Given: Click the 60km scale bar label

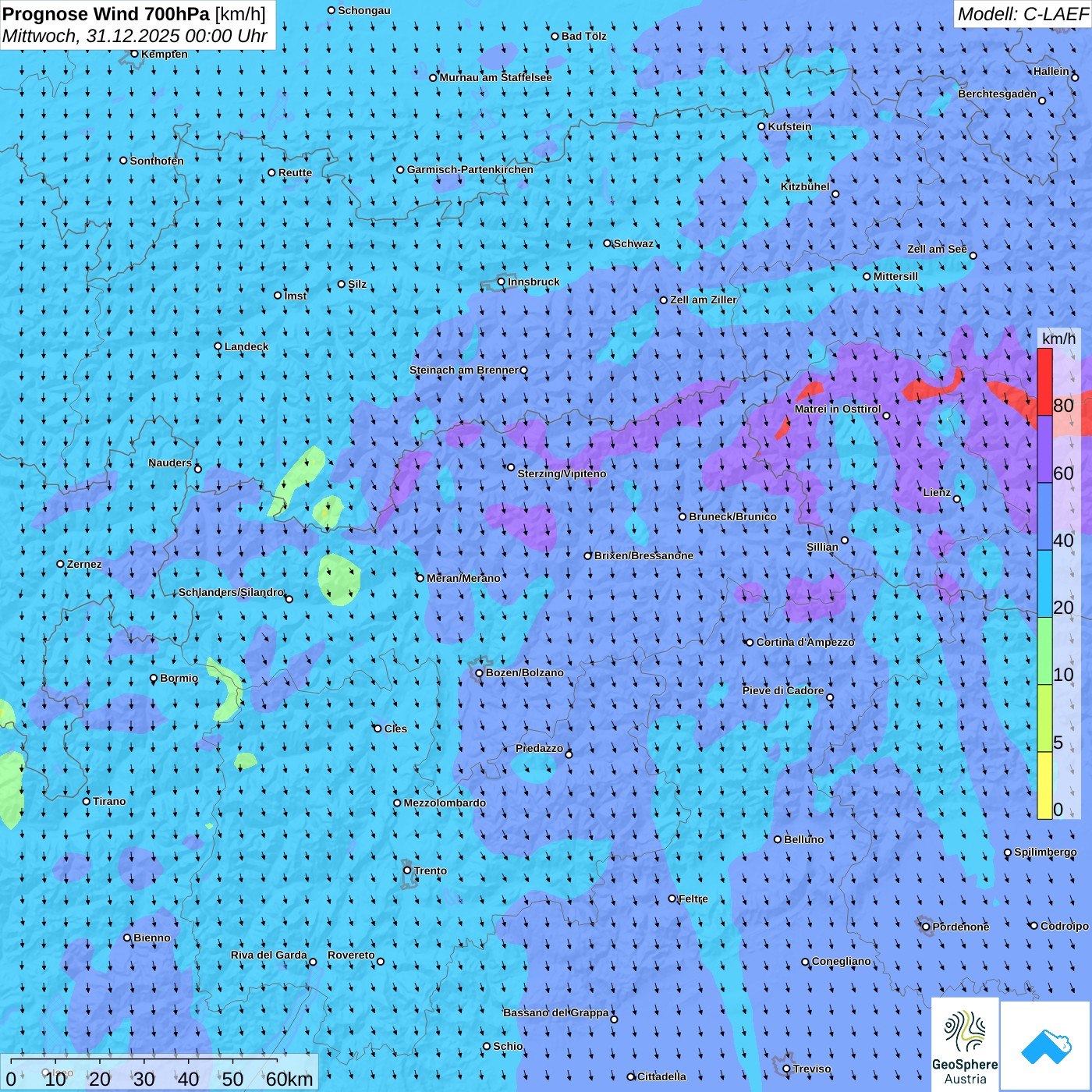Looking at the screenshot, I should click(289, 1079).
